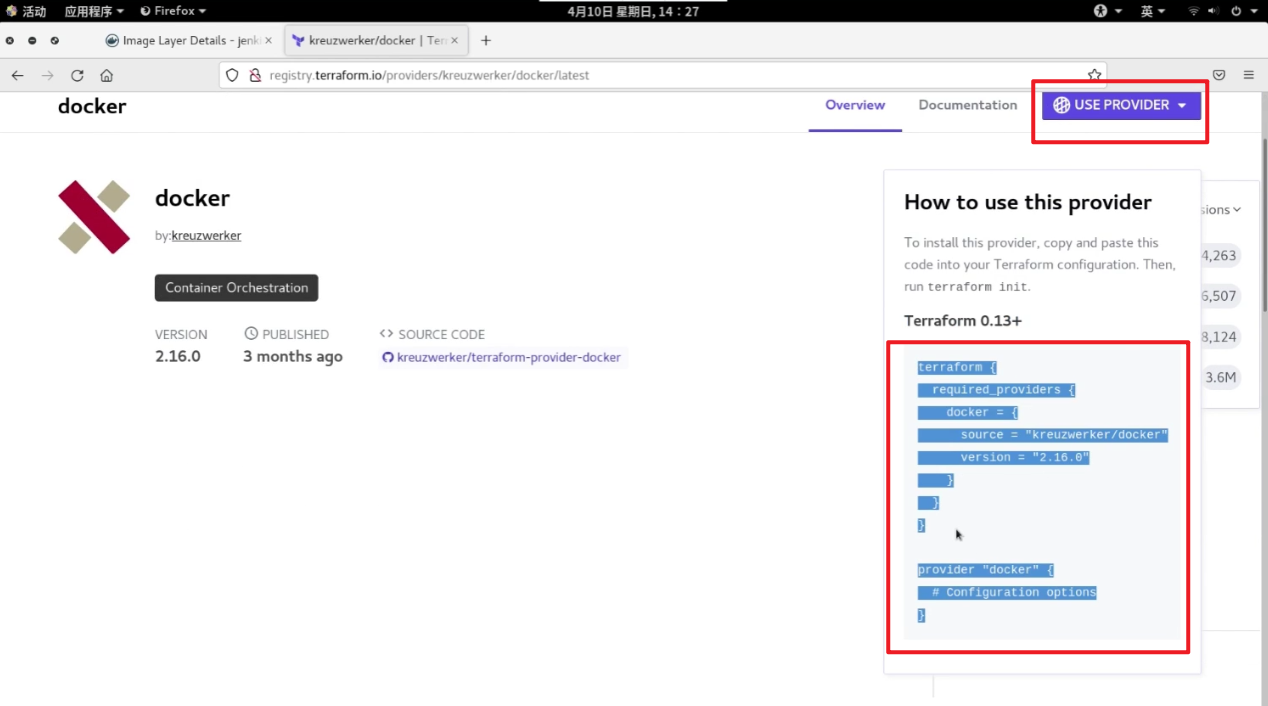Viewport: 1268px width, 706px height.
Task: Open the Firefox hamburger menu
Action: (1248, 75)
